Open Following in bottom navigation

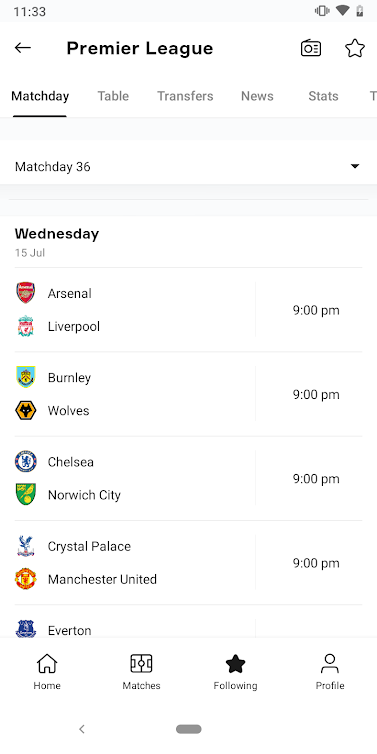coord(236,672)
